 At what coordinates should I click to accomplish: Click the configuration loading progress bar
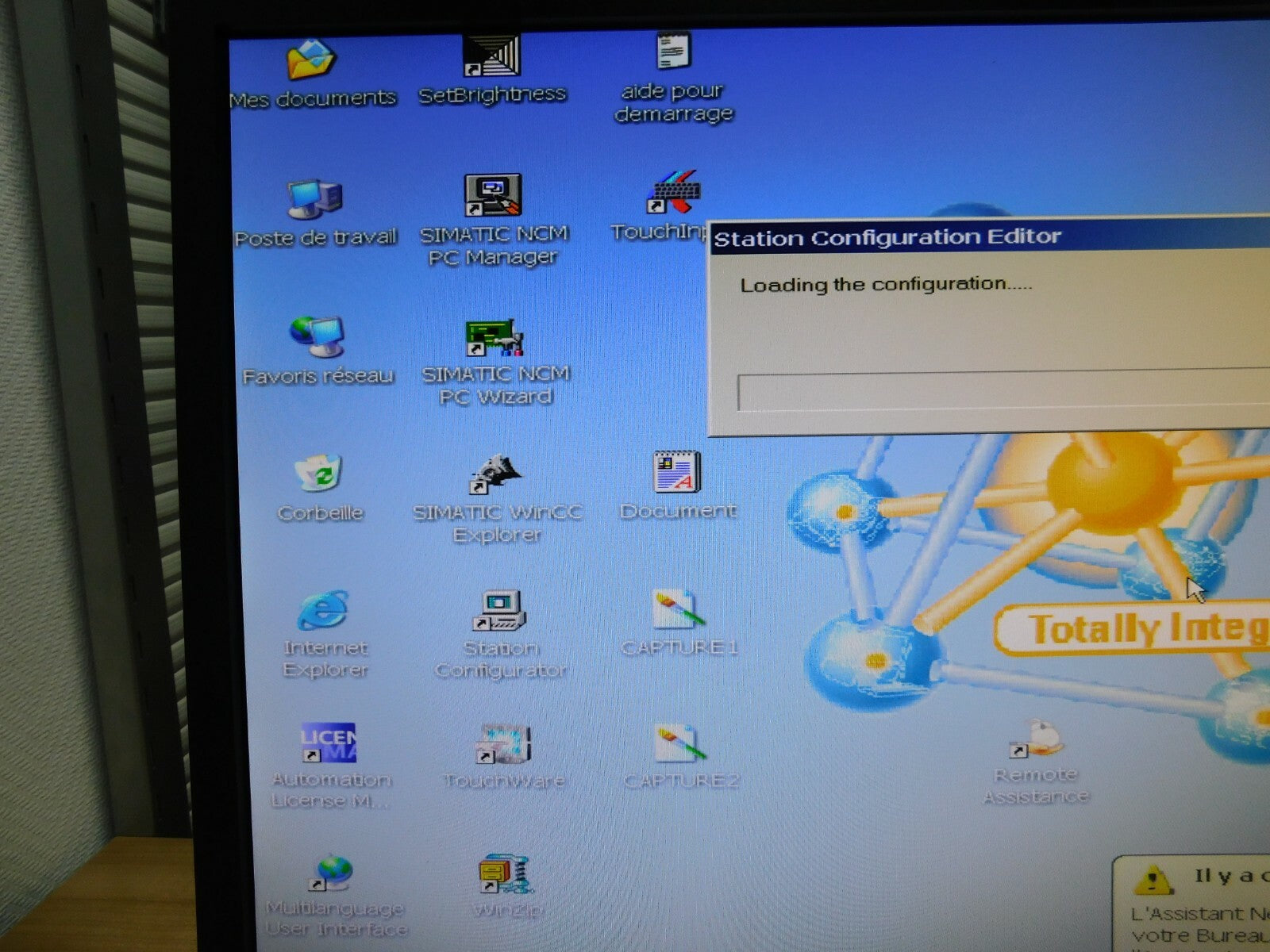pos(1003,391)
